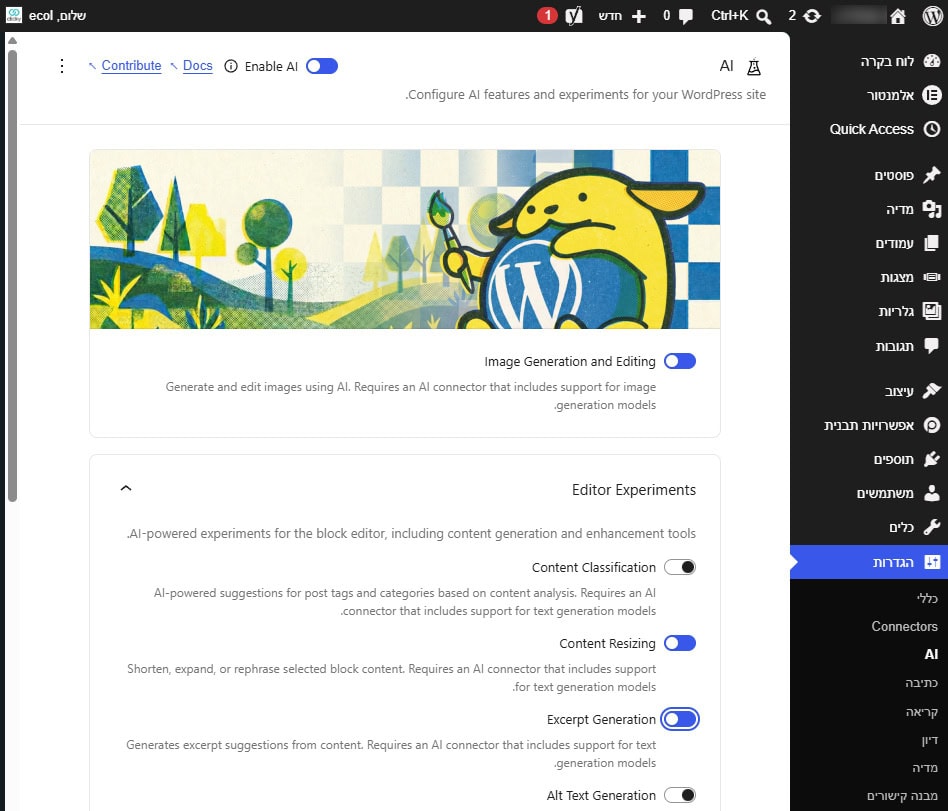Click the Quick Access clock icon

pos(932,129)
